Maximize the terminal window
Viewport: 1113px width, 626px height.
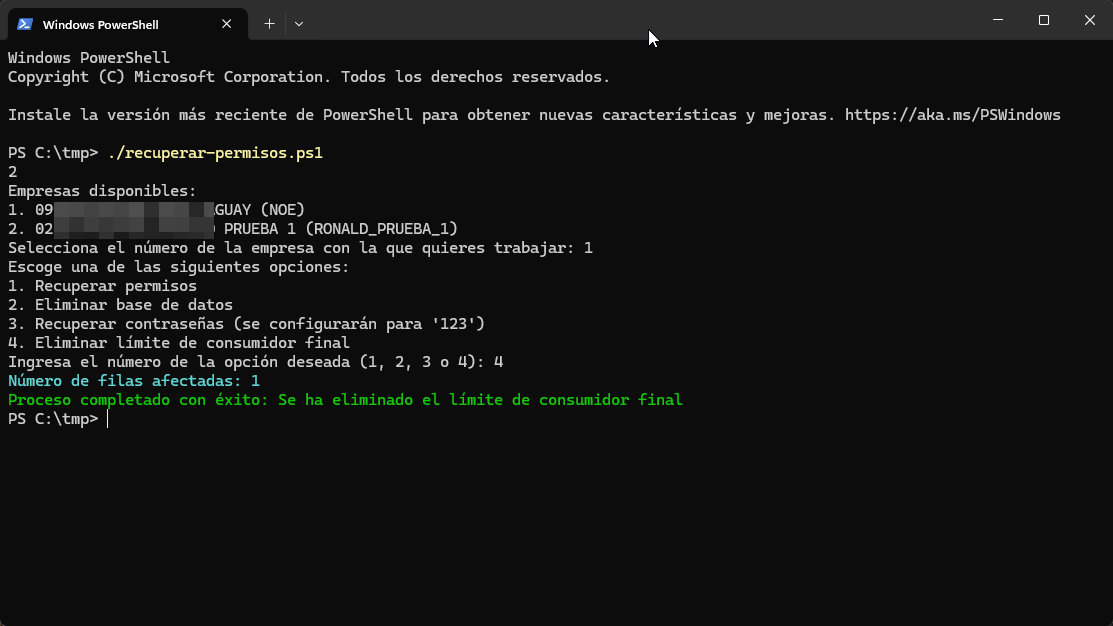(x=1043, y=20)
